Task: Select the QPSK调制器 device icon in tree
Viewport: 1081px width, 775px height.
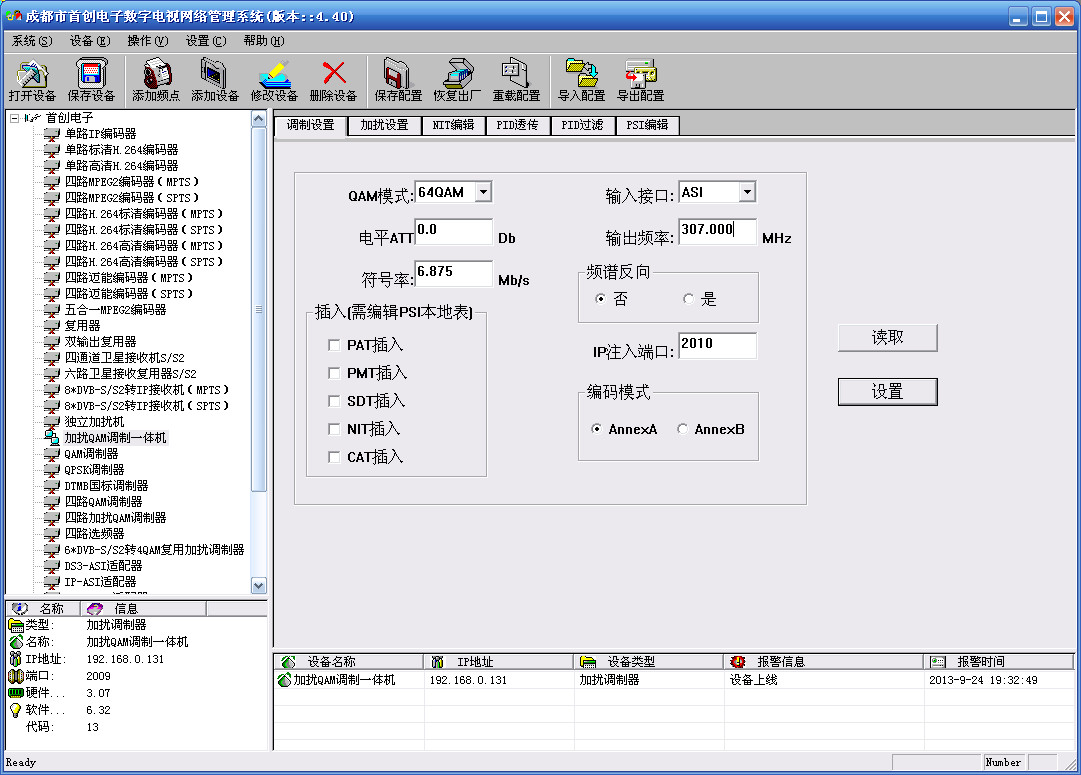Action: tap(52, 470)
